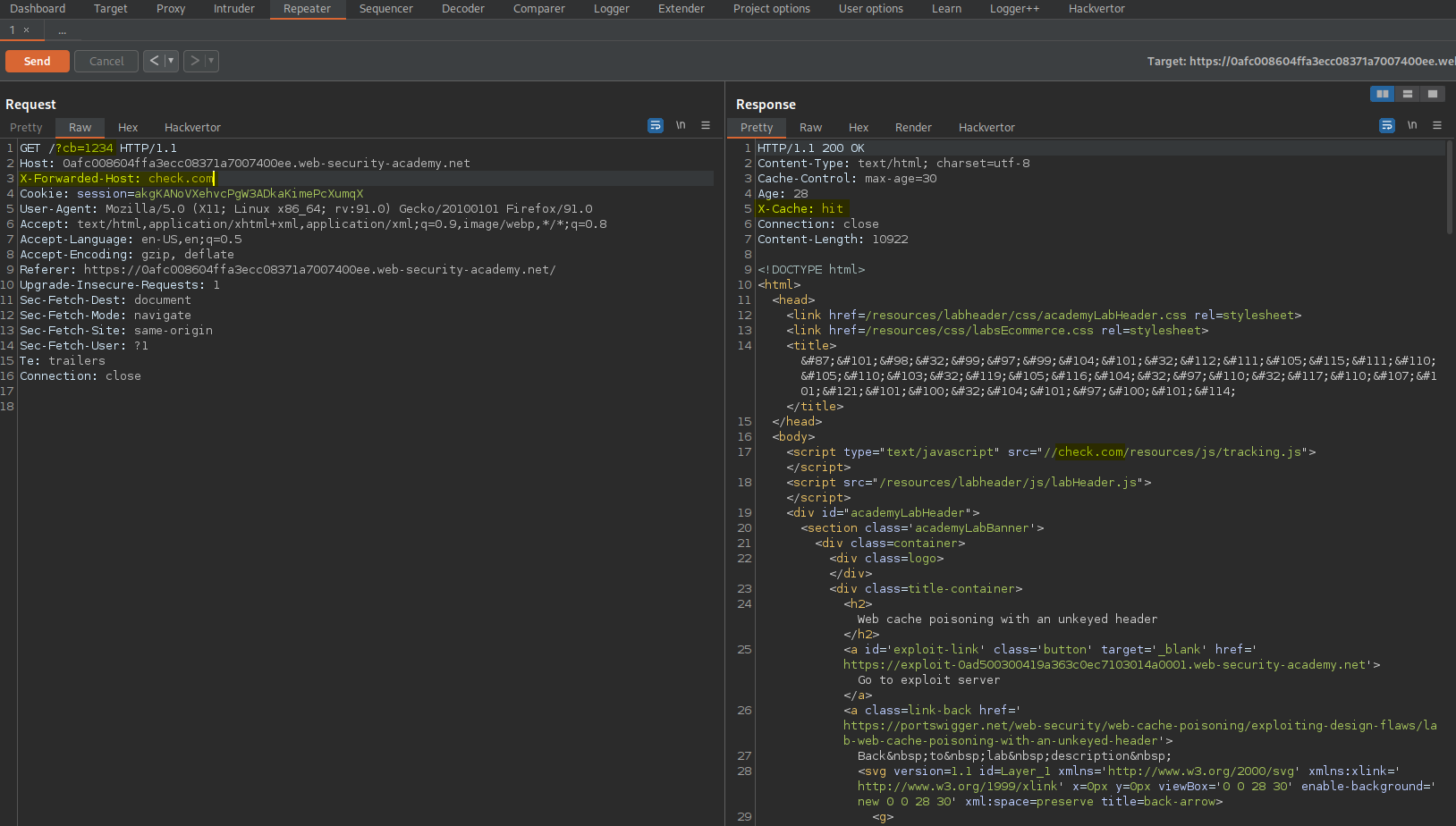Open the Dashboard tab
The image size is (1456, 826).
pyautogui.click(x=38, y=9)
